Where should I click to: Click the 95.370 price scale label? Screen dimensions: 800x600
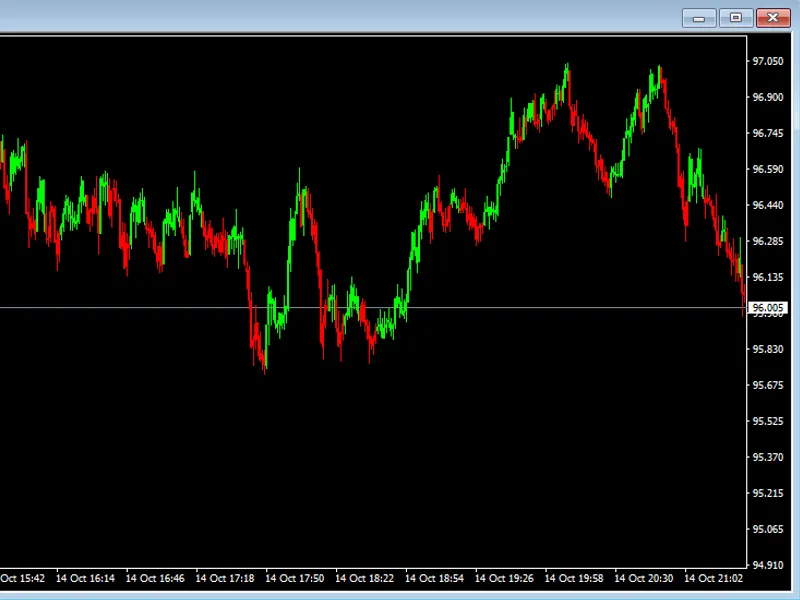tap(768, 457)
